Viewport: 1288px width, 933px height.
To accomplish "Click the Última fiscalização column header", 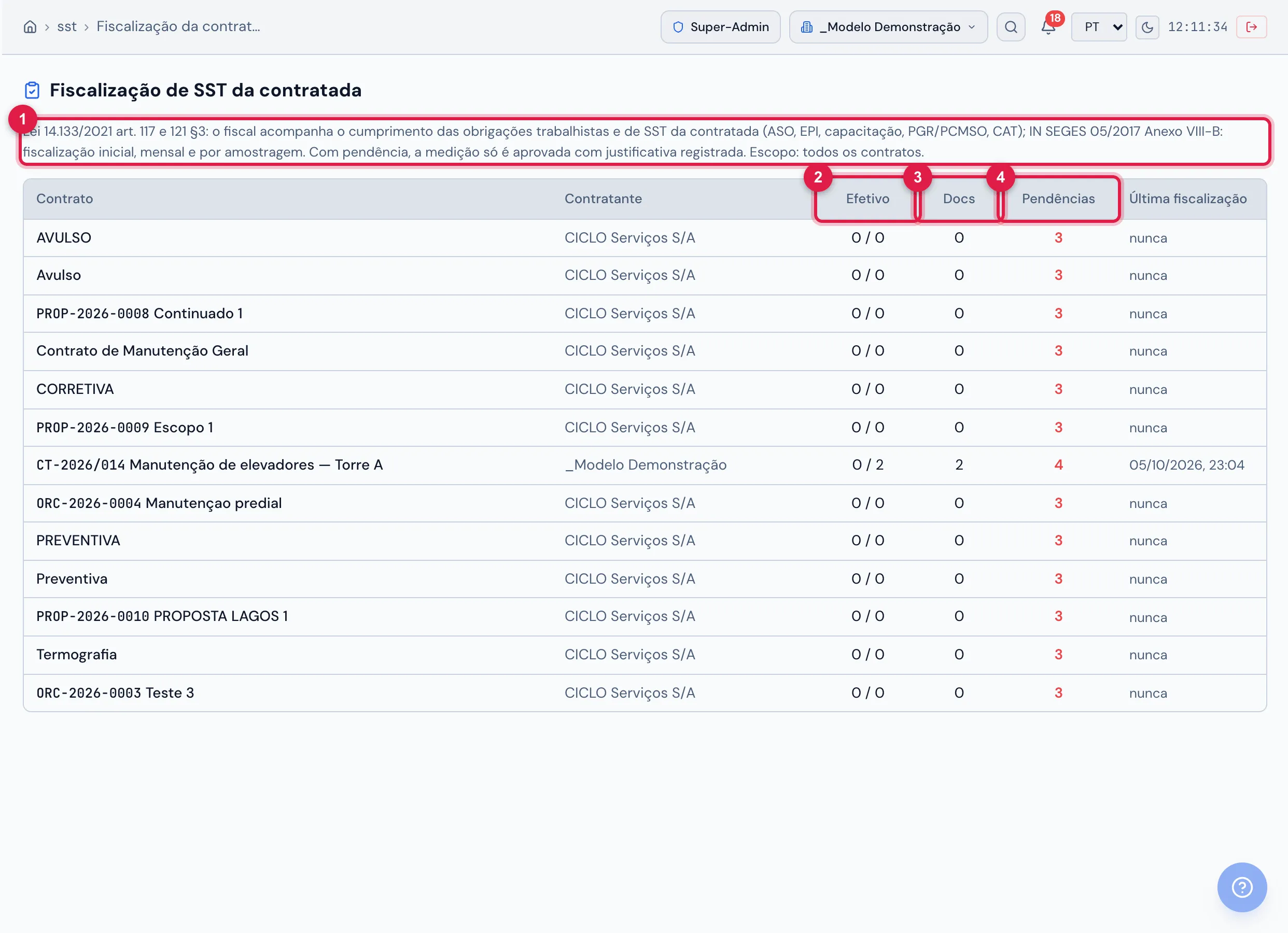I will (x=1187, y=199).
